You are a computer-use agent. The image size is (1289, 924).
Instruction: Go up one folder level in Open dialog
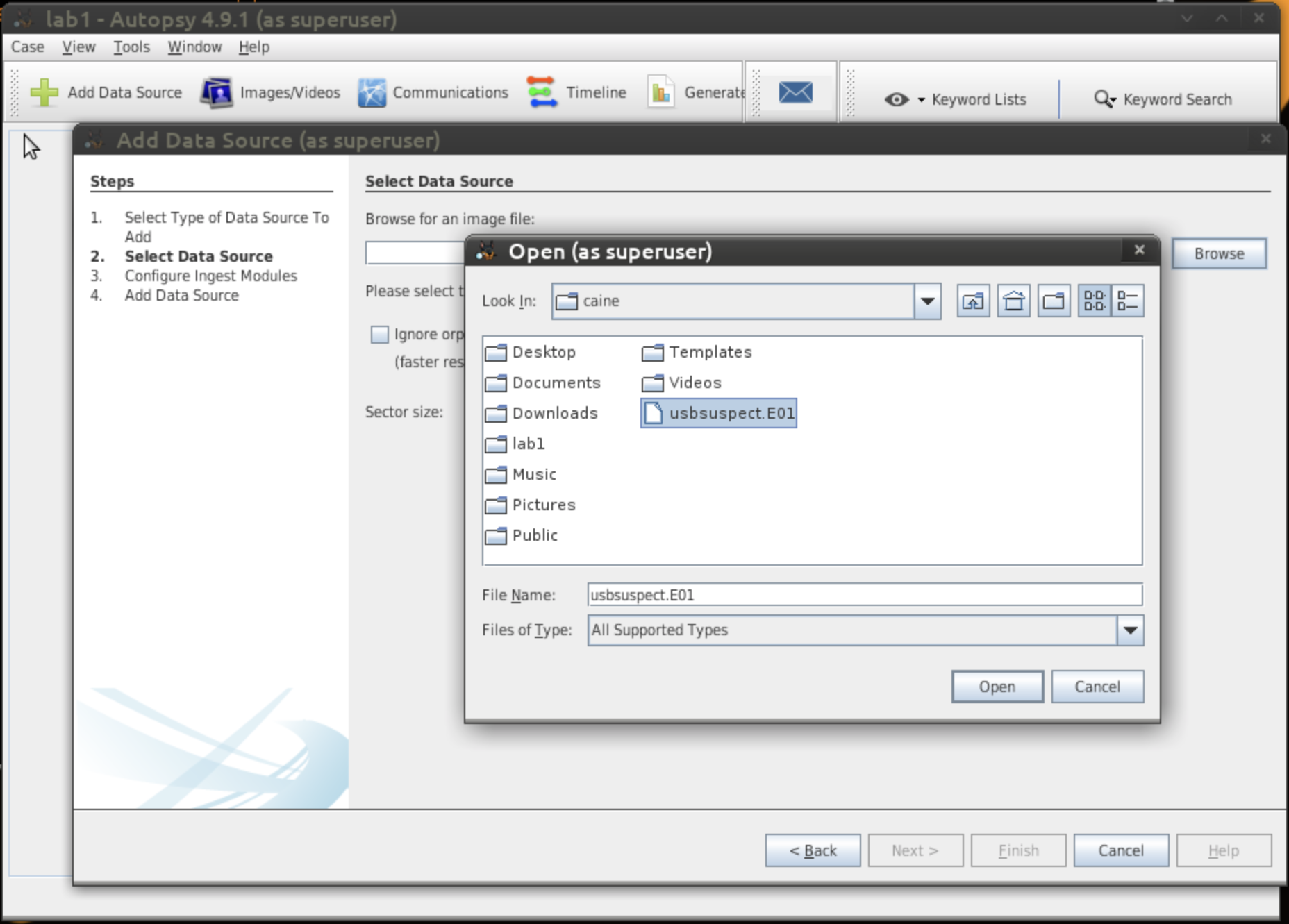point(973,301)
